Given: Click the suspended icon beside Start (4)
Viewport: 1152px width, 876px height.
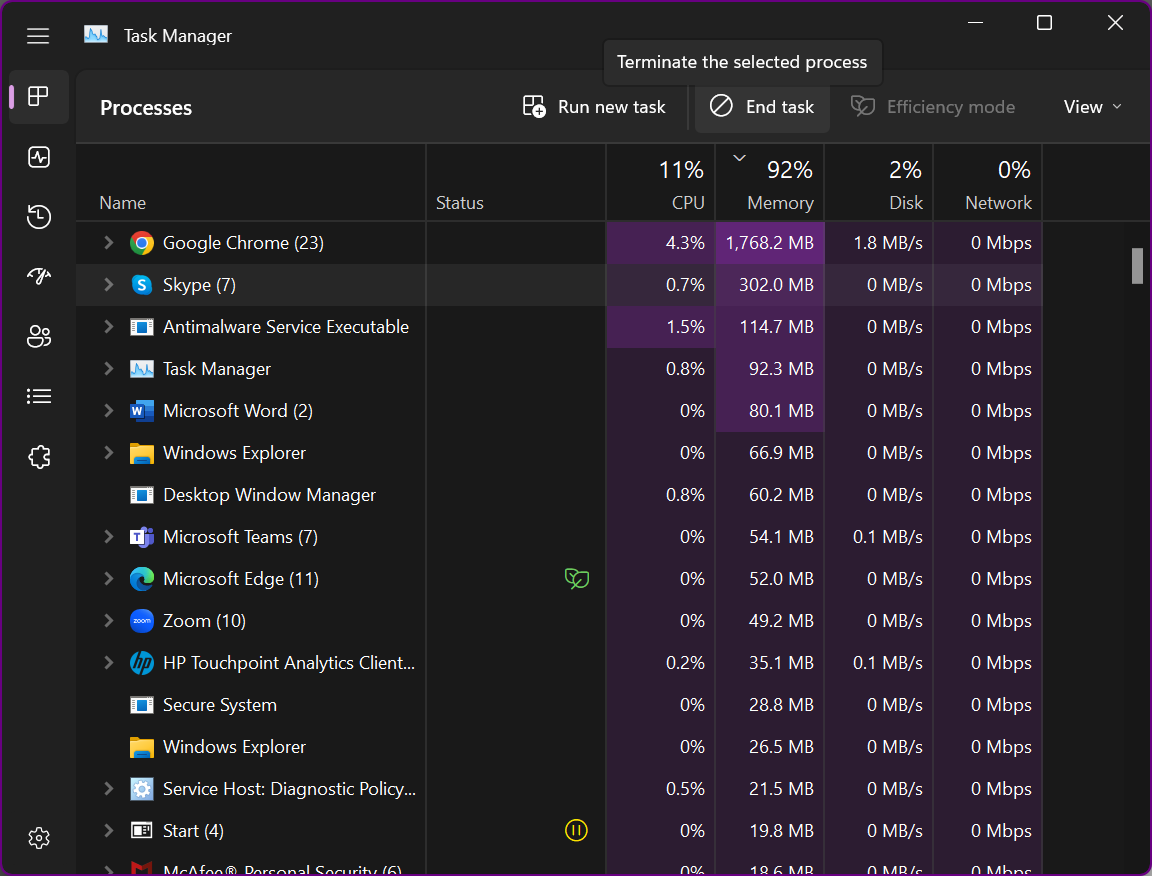Looking at the screenshot, I should click(x=576, y=830).
